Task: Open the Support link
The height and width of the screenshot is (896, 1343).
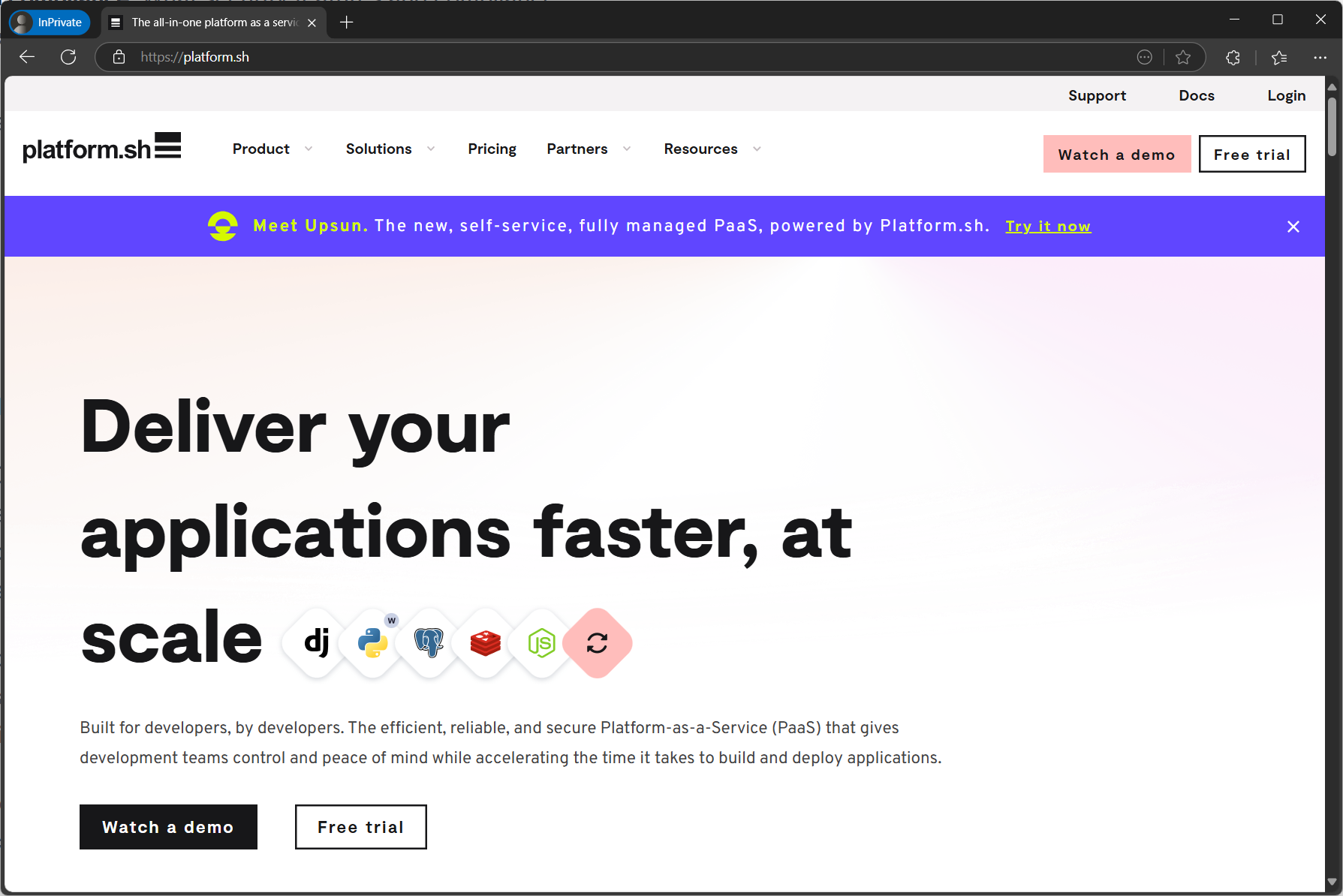Action: click(1097, 95)
